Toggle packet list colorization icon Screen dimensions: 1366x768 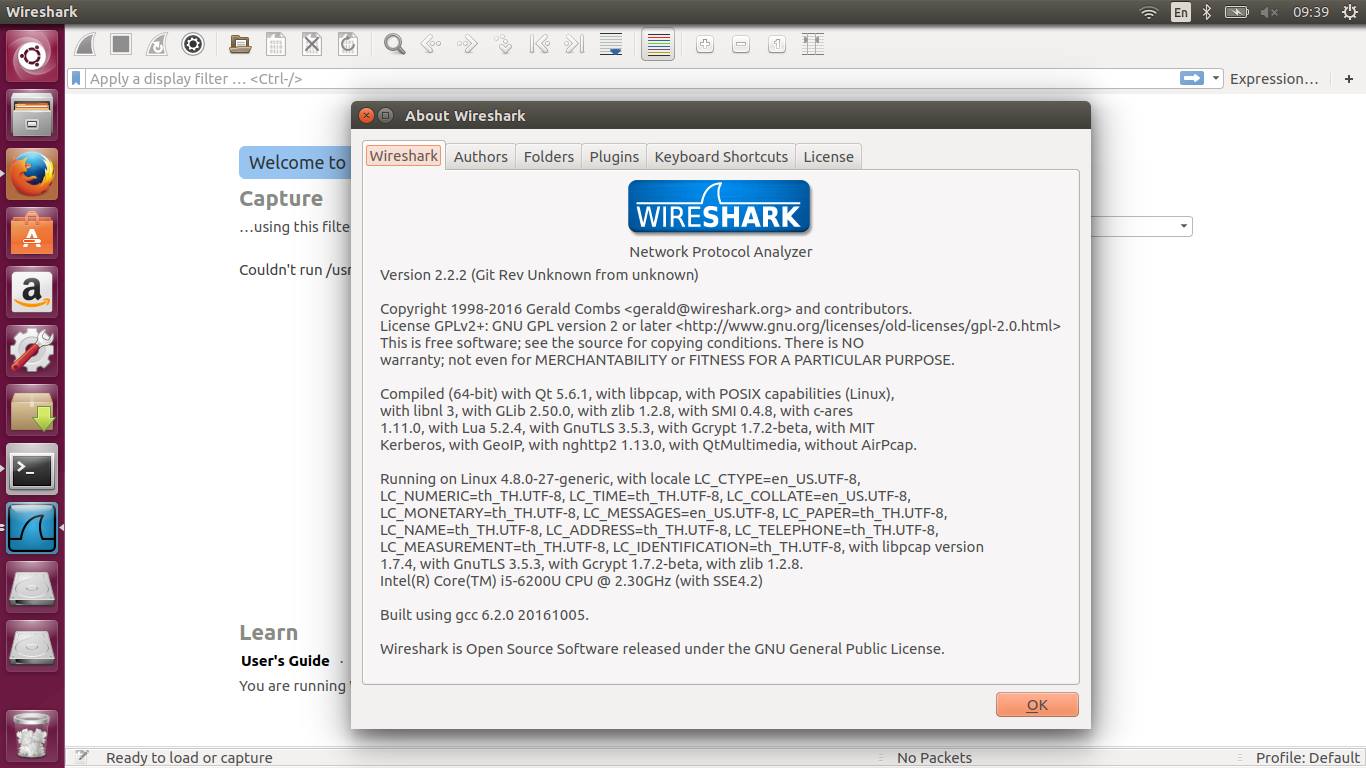[658, 44]
